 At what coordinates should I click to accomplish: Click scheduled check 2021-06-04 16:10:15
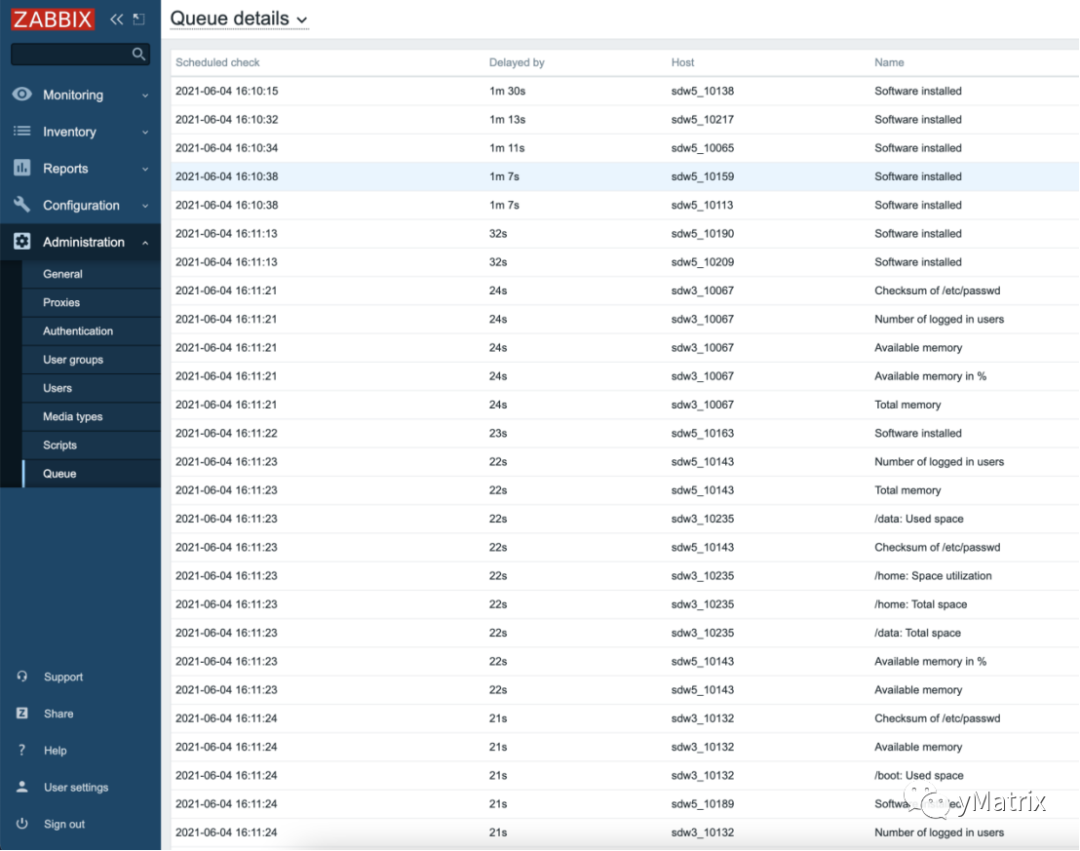pos(227,91)
